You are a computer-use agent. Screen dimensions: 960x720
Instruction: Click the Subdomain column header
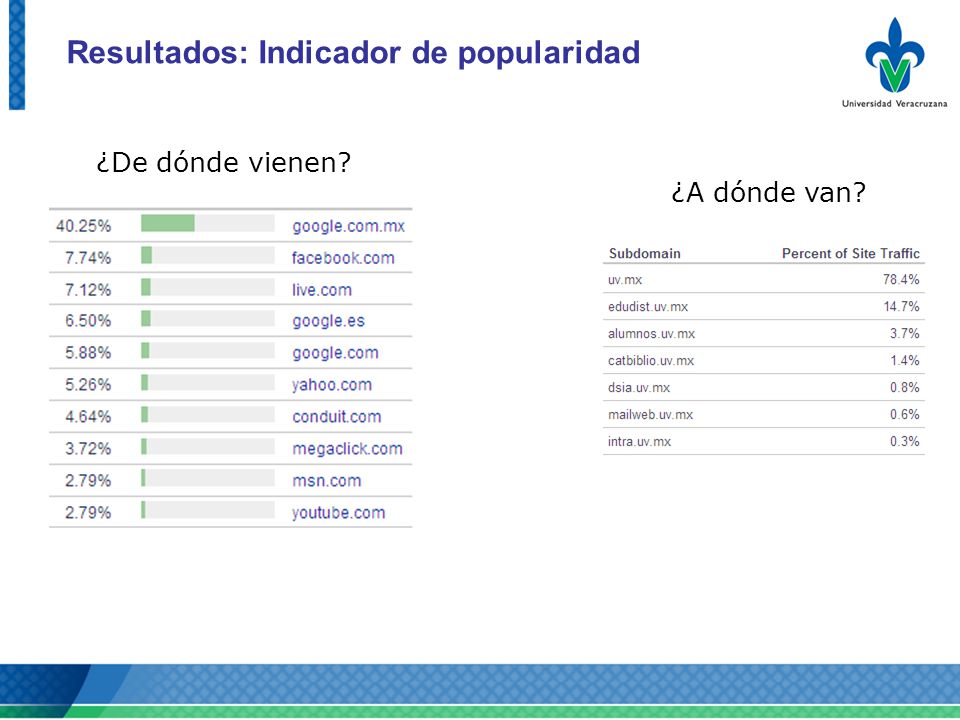[x=645, y=253]
